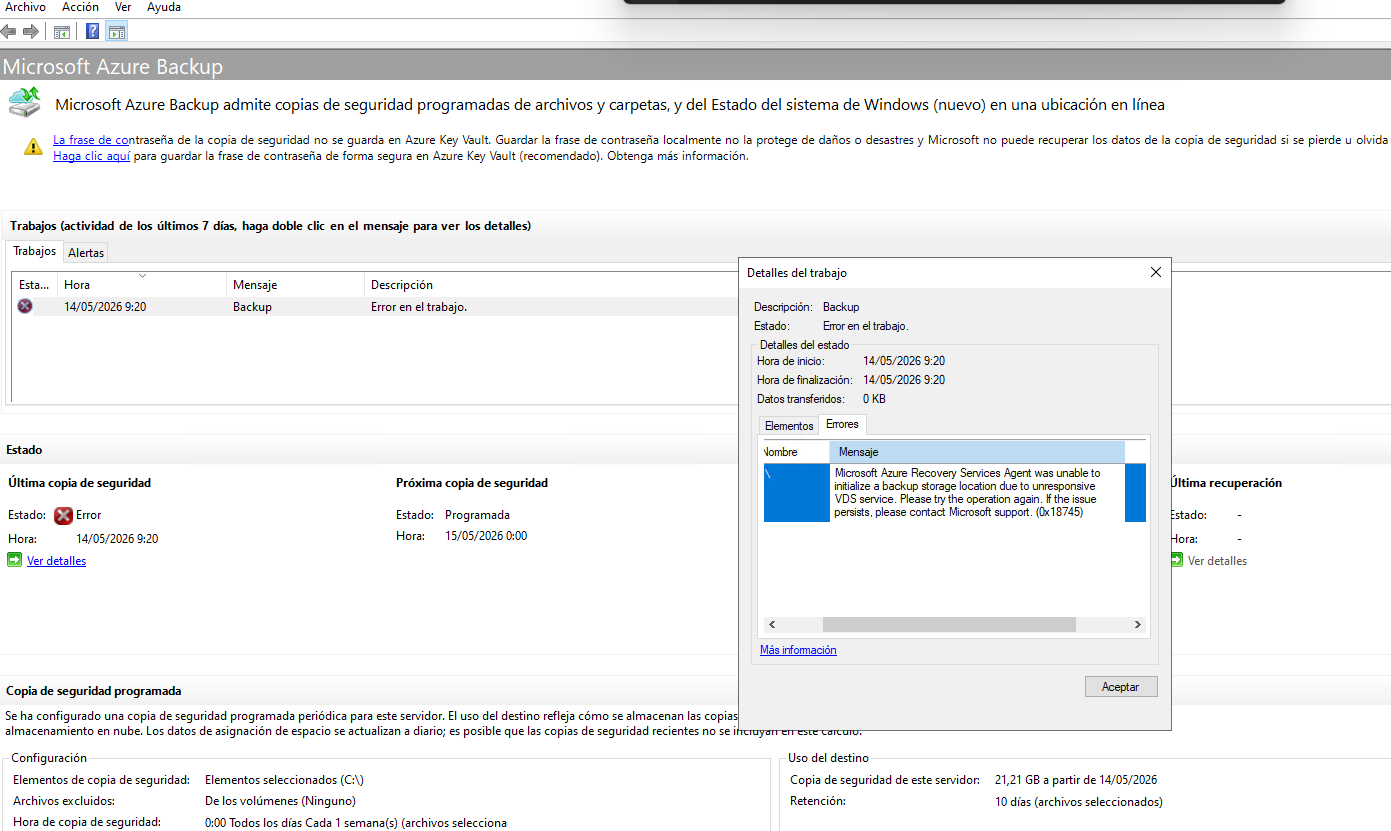
Task: Open help via the blue question-mark icon
Action: click(x=92, y=31)
